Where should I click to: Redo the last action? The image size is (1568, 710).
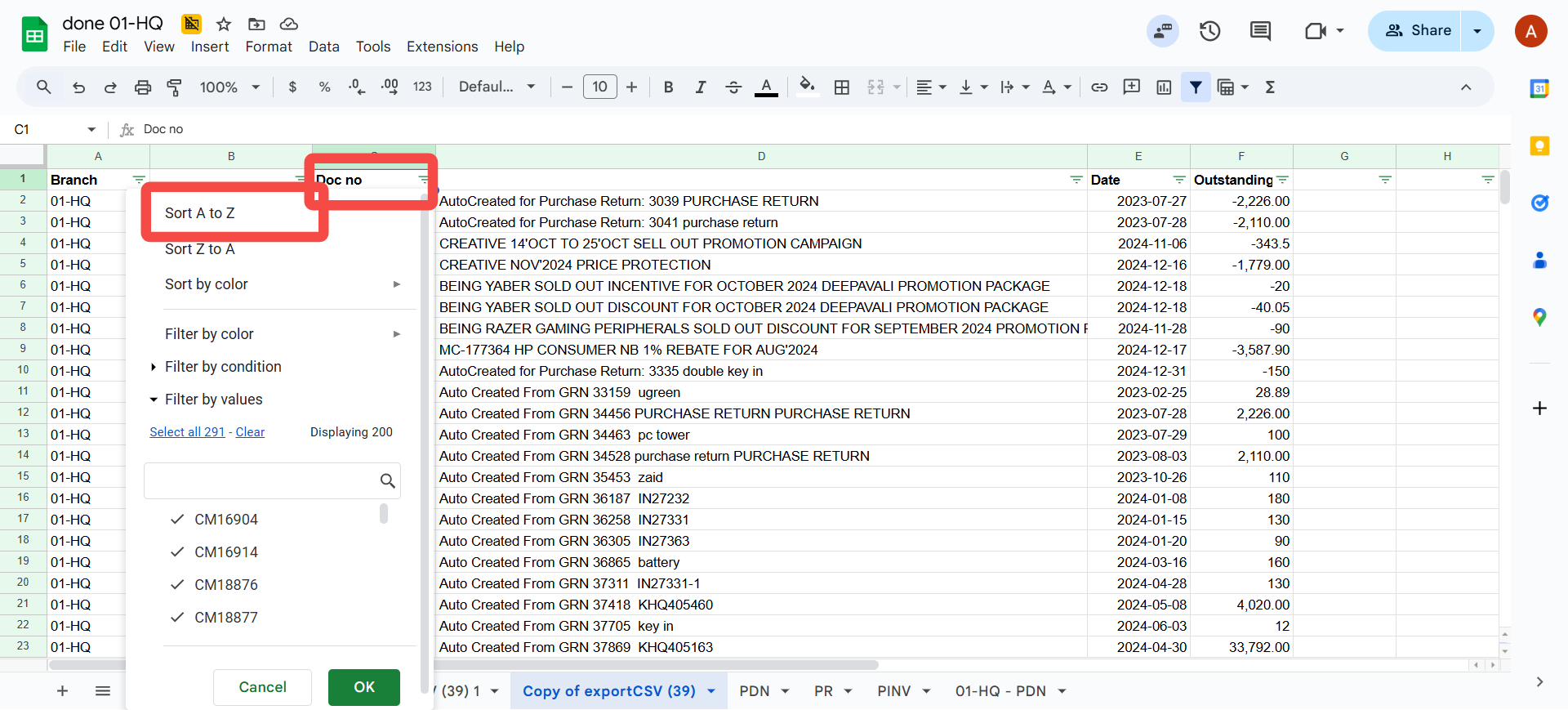pyautogui.click(x=110, y=87)
